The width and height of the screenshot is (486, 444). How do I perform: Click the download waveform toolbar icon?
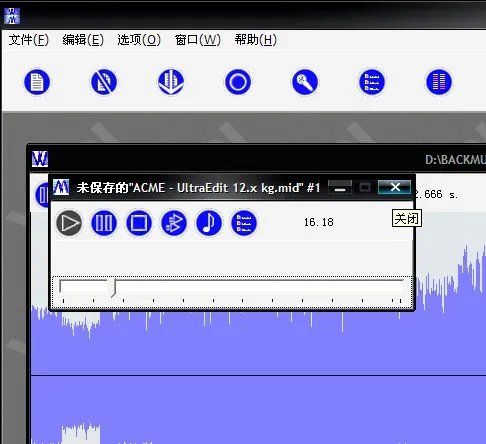(x=171, y=82)
